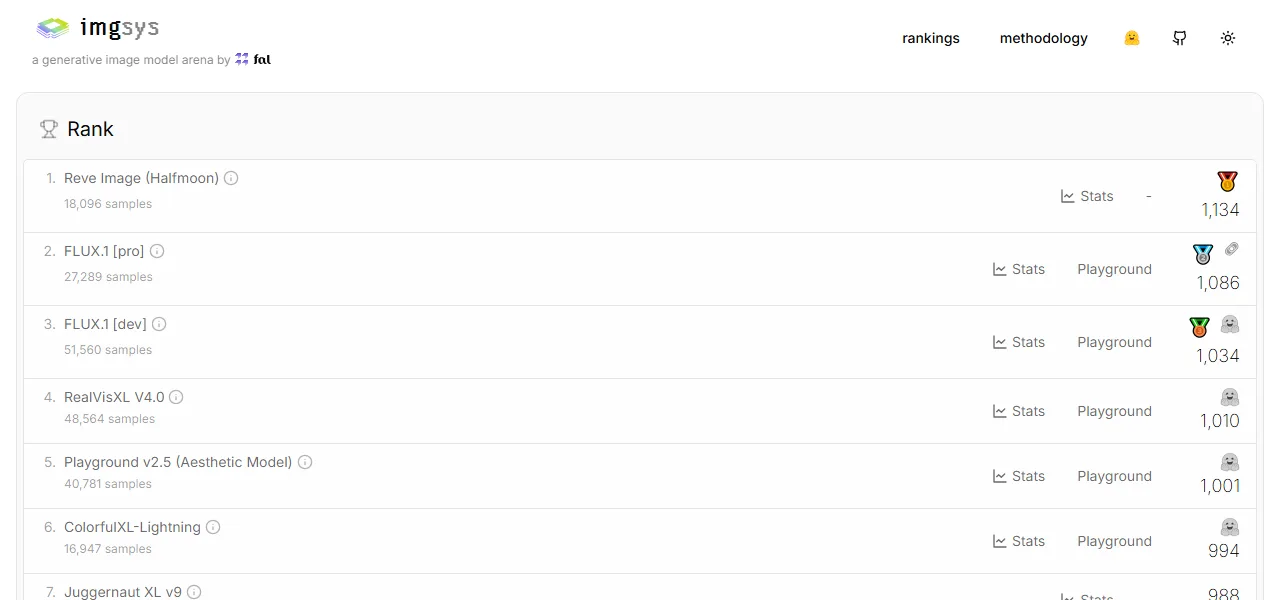Open the rankings menu item

931,38
